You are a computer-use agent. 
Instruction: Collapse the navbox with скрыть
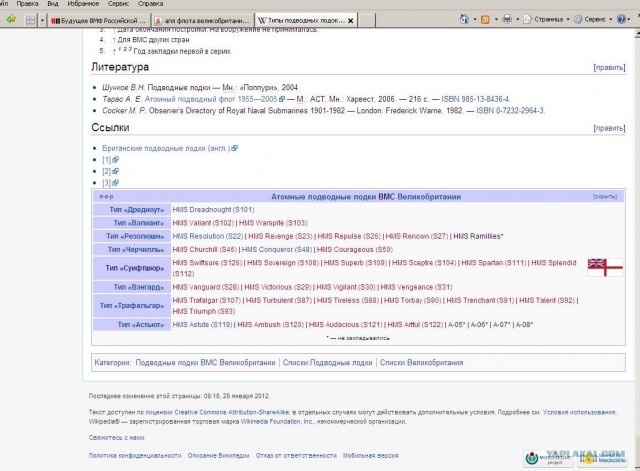click(605, 197)
